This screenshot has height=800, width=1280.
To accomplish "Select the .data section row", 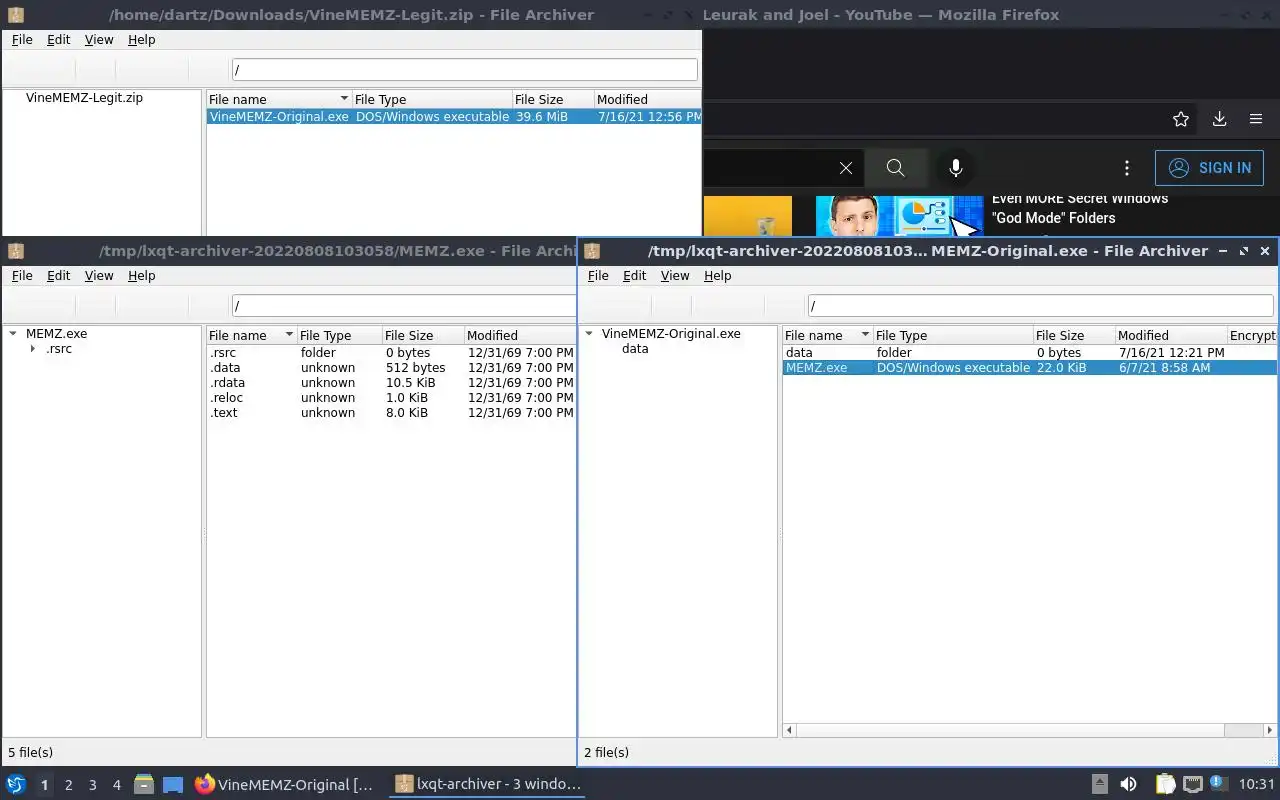I will tap(391, 368).
